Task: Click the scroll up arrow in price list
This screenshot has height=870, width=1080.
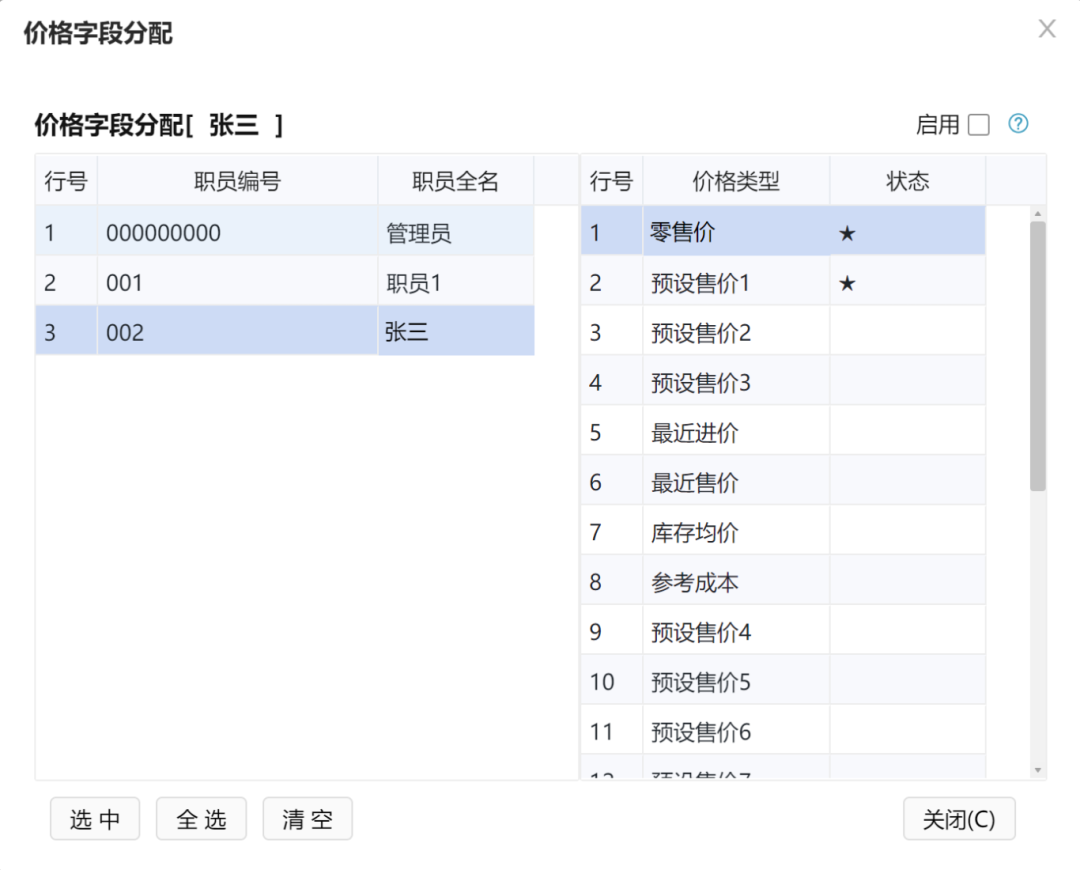Action: coord(1037,213)
